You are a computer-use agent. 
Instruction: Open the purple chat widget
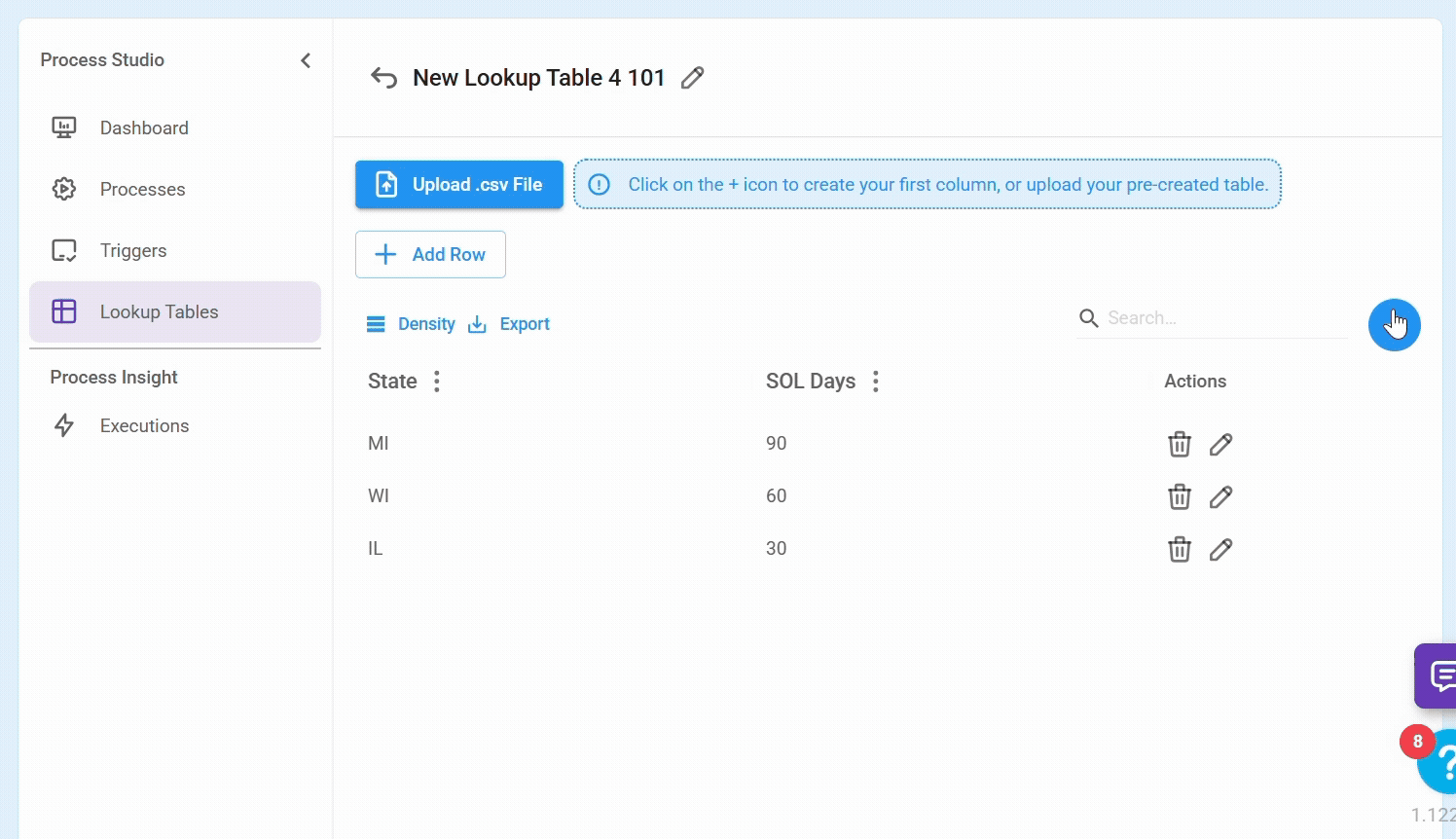[1437, 675]
